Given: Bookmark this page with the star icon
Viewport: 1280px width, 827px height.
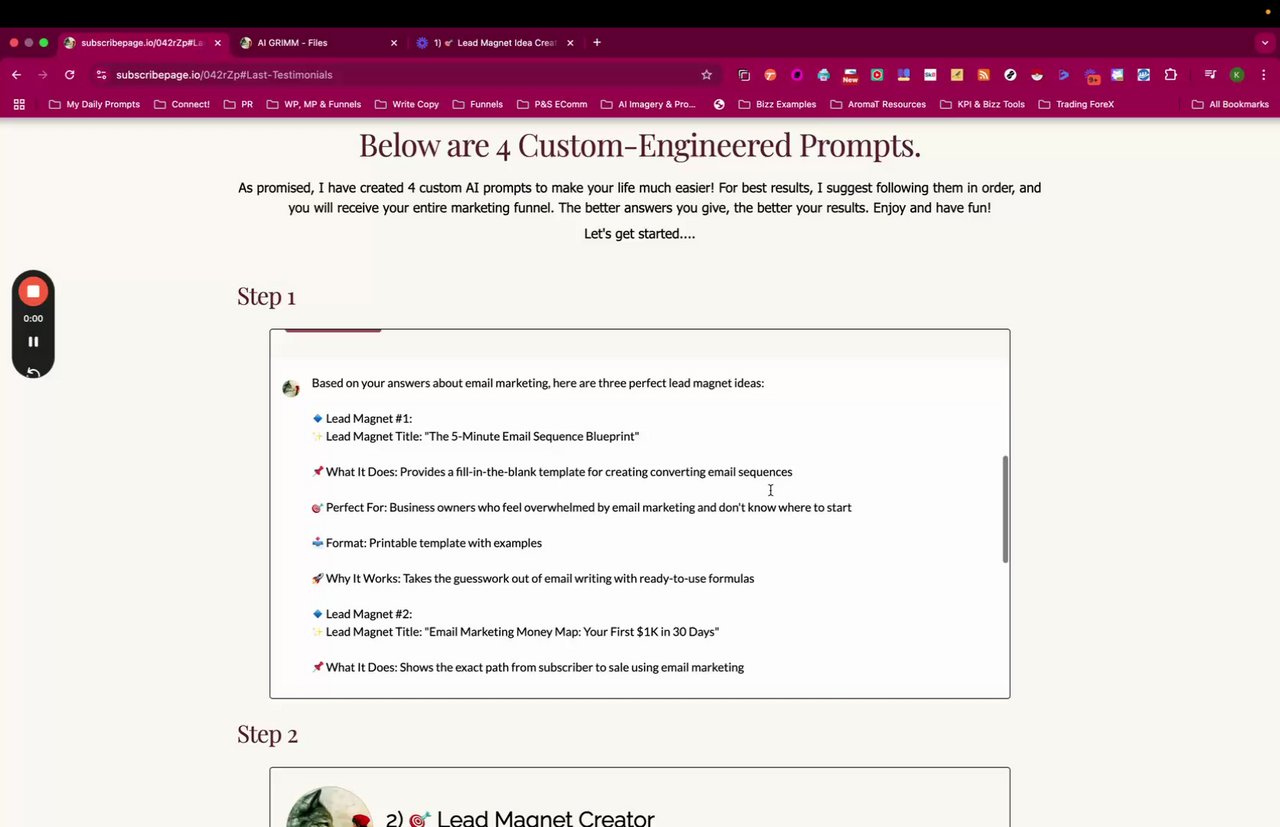Looking at the screenshot, I should coord(707,75).
